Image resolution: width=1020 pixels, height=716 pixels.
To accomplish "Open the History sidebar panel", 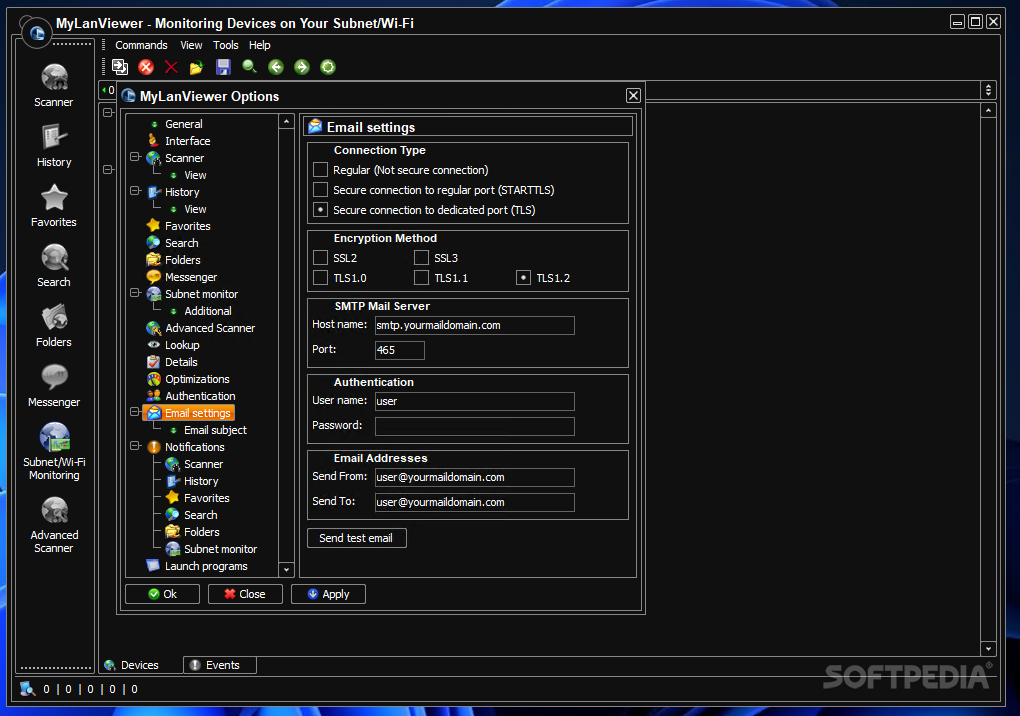I will click(x=54, y=146).
